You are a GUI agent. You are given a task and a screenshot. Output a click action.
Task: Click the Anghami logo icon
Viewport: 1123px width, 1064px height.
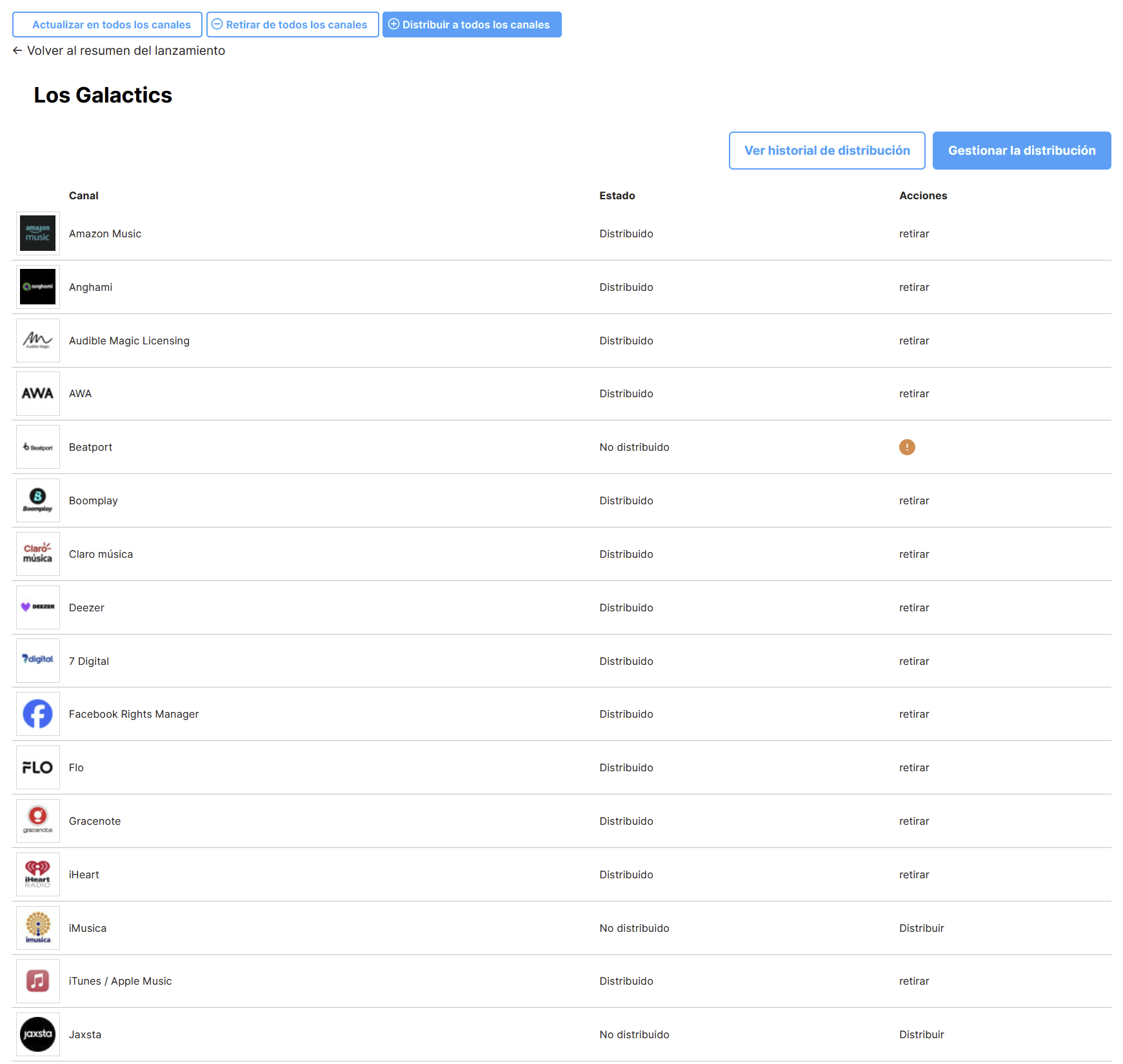38,287
